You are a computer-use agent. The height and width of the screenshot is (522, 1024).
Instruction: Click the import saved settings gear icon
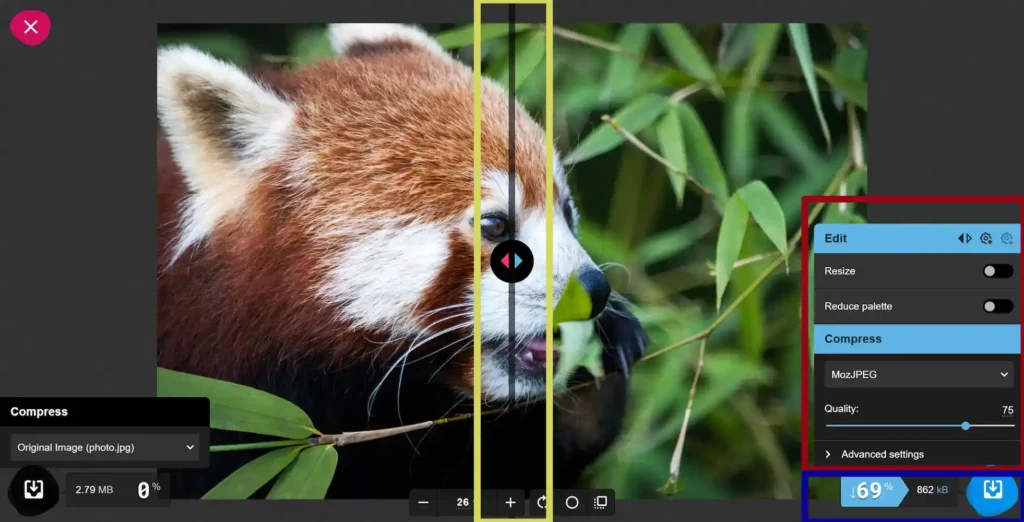1007,238
